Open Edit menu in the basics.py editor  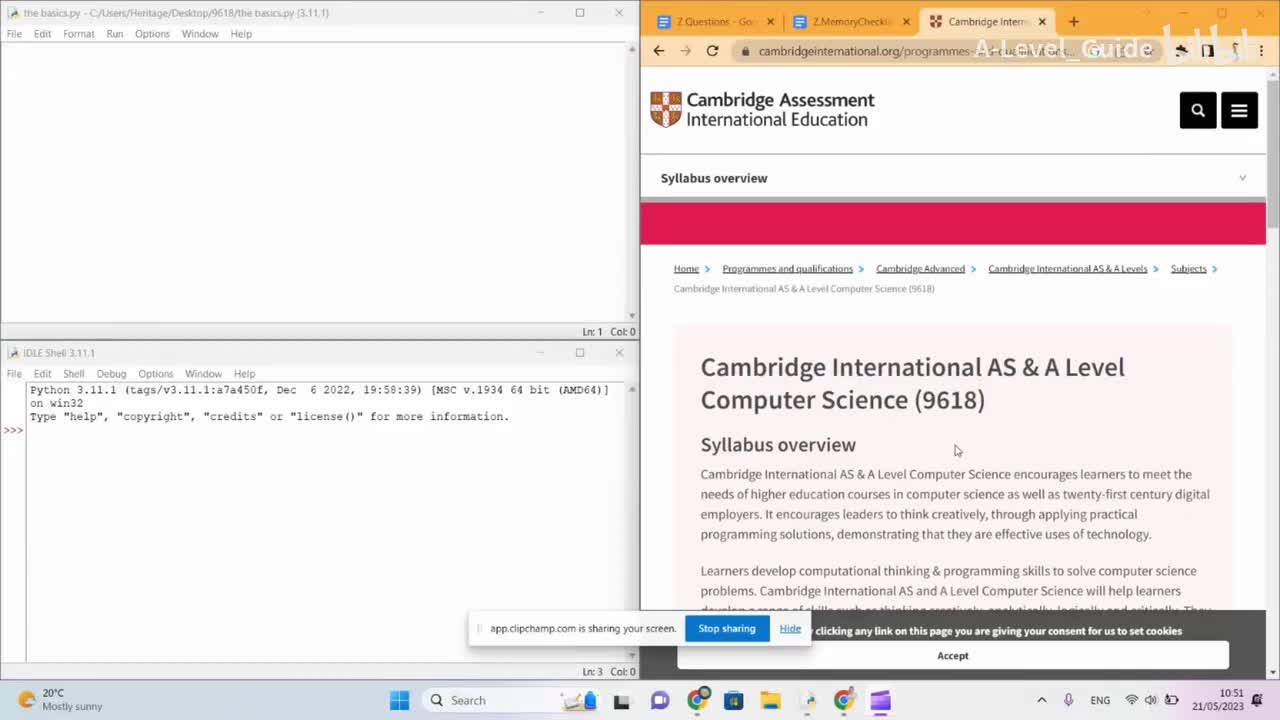[42, 34]
